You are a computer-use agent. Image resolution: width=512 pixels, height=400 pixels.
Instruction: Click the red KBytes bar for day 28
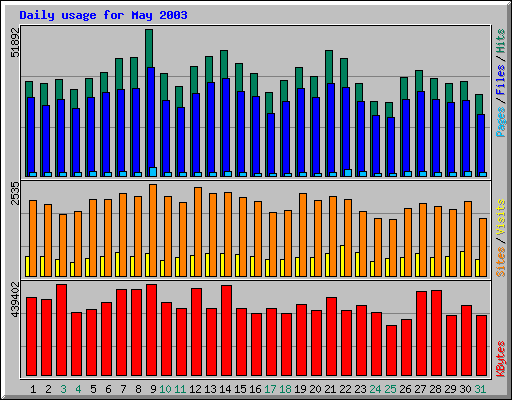pyautogui.click(x=437, y=333)
